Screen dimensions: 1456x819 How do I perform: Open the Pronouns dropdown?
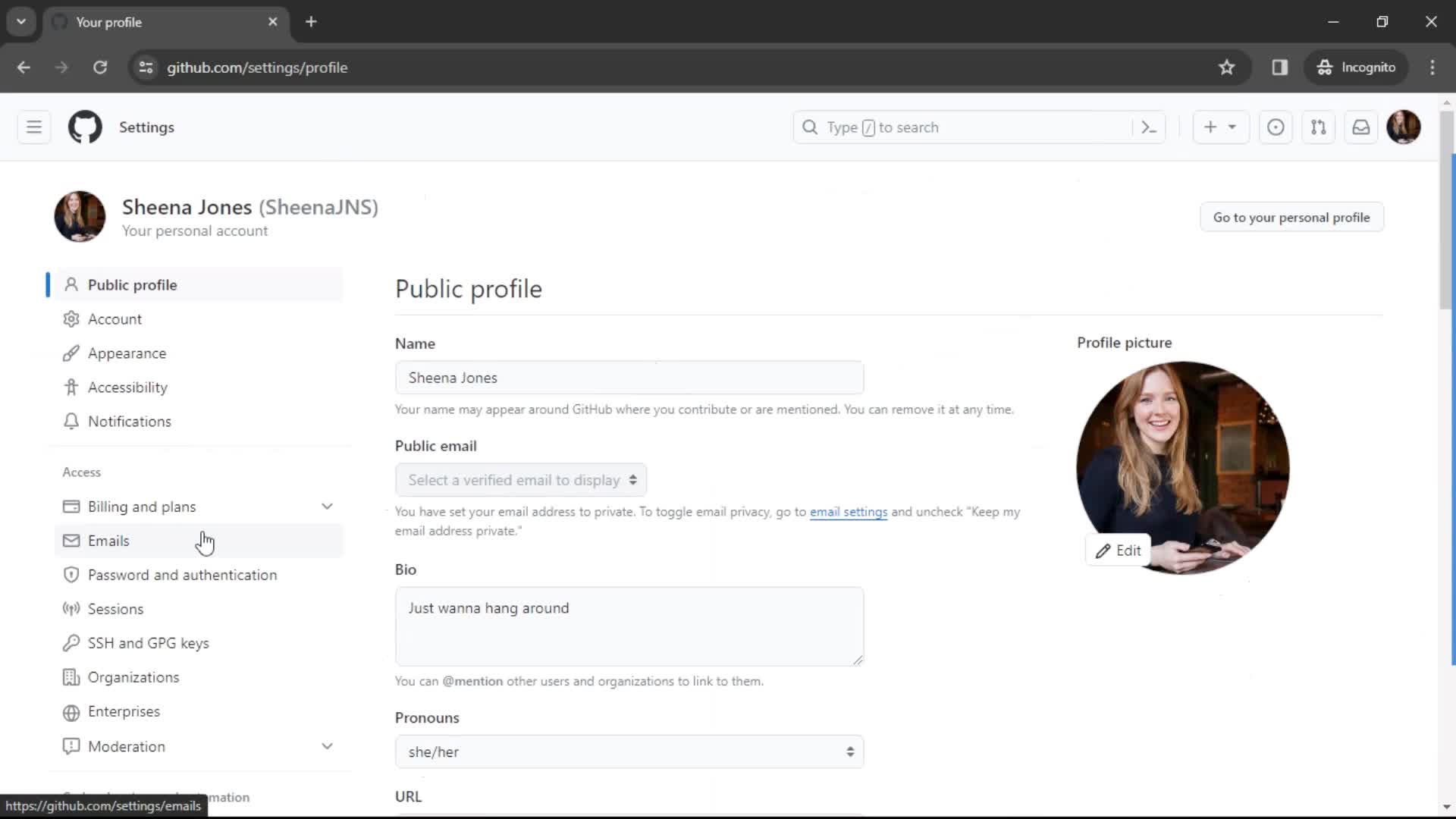(x=629, y=752)
